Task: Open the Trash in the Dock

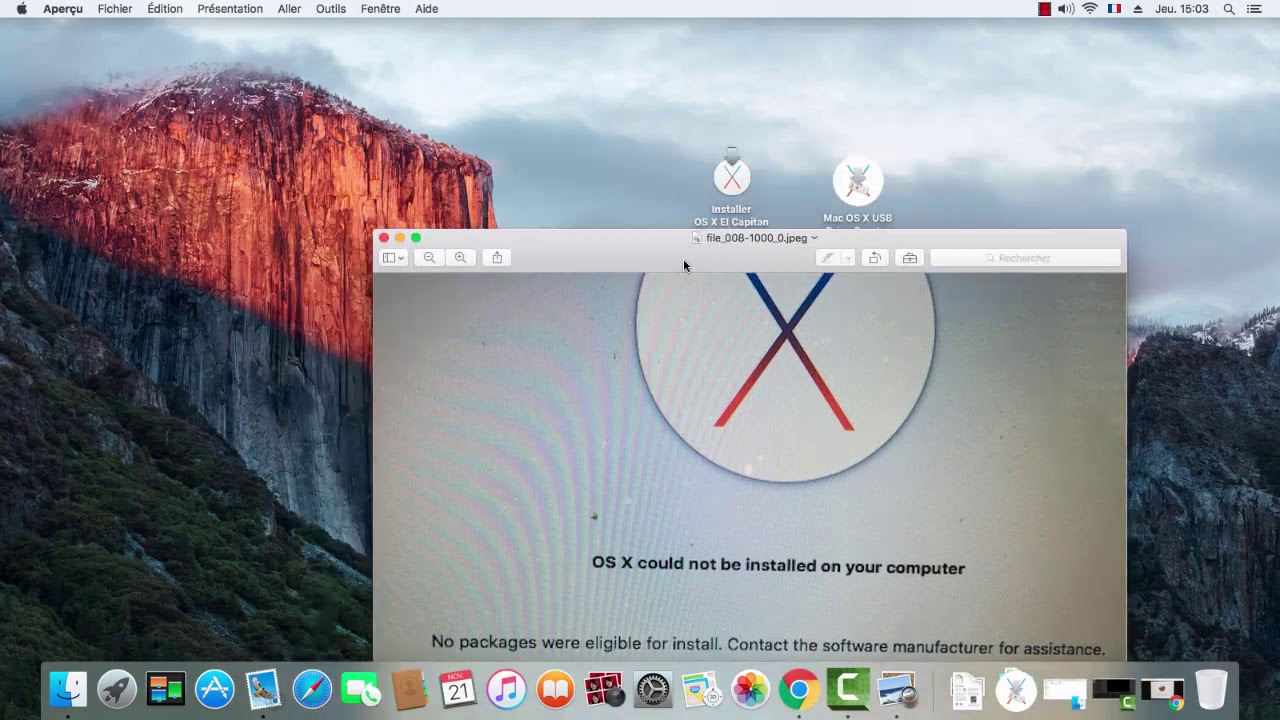Action: point(1211,689)
